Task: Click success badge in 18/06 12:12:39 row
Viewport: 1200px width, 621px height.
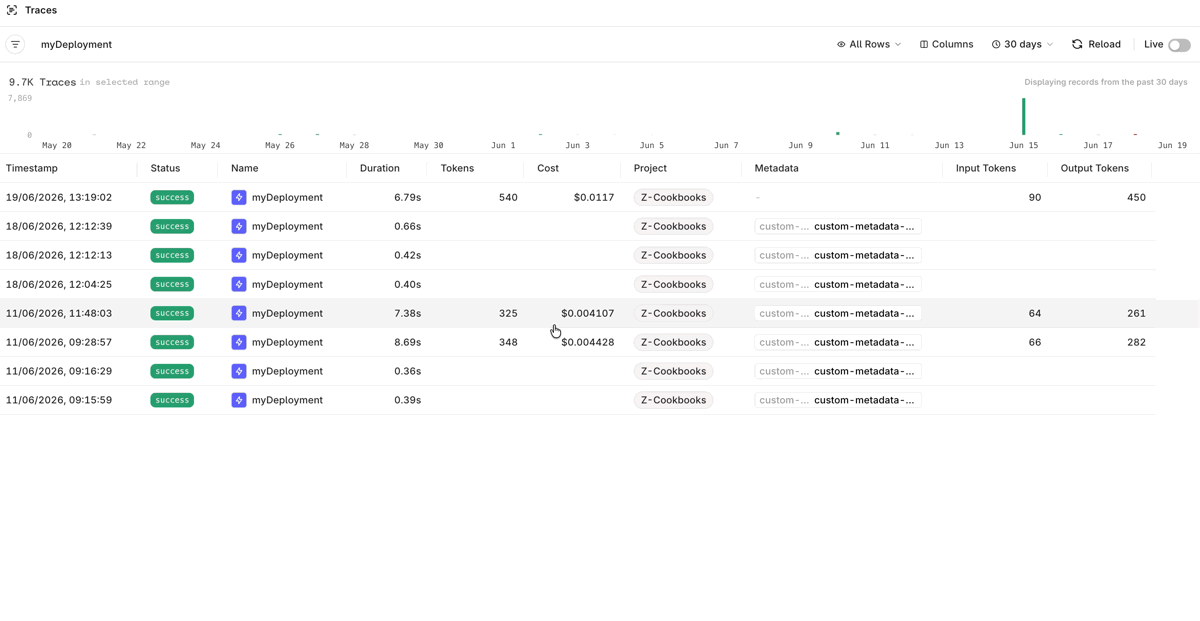Action: [x=172, y=227]
